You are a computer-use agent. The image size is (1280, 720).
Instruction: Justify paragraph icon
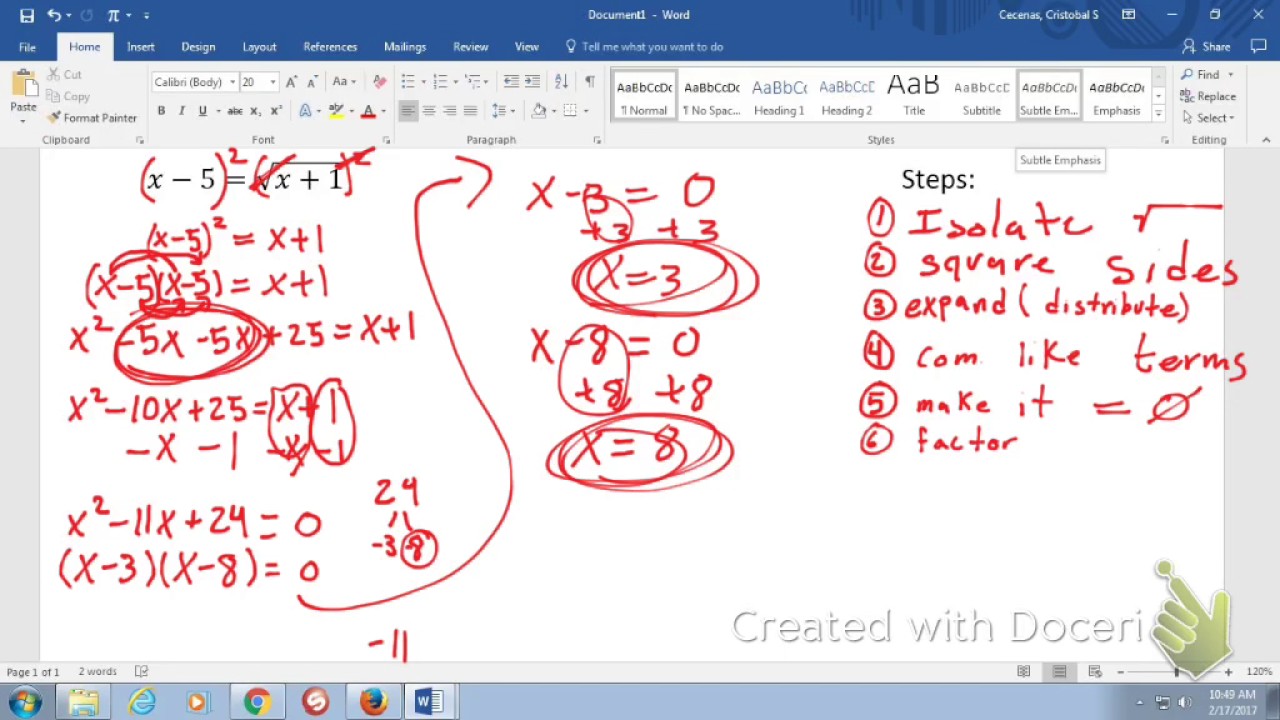click(471, 111)
